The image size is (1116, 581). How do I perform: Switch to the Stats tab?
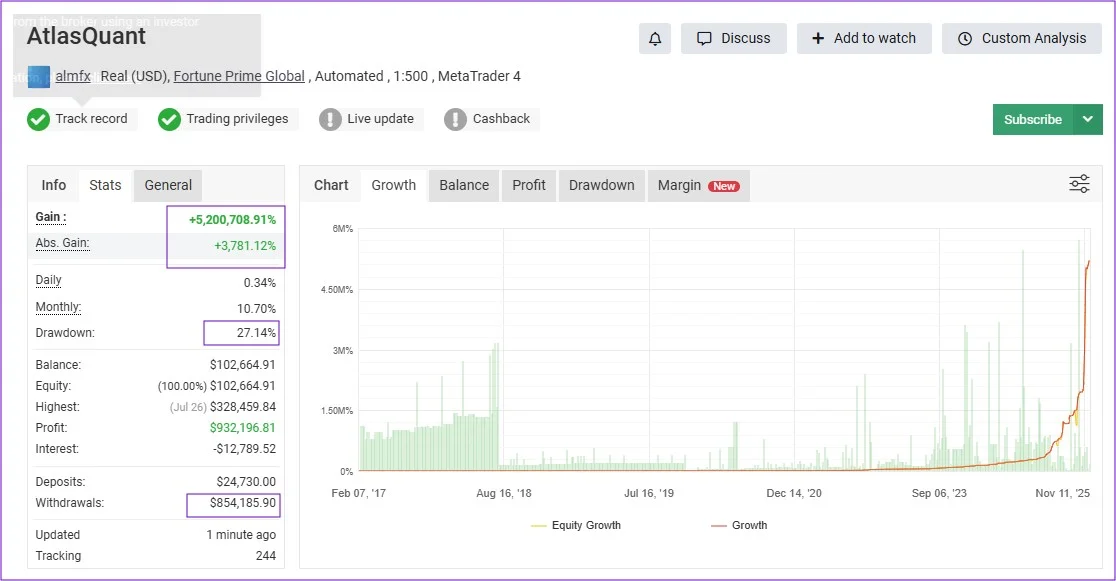[105, 185]
